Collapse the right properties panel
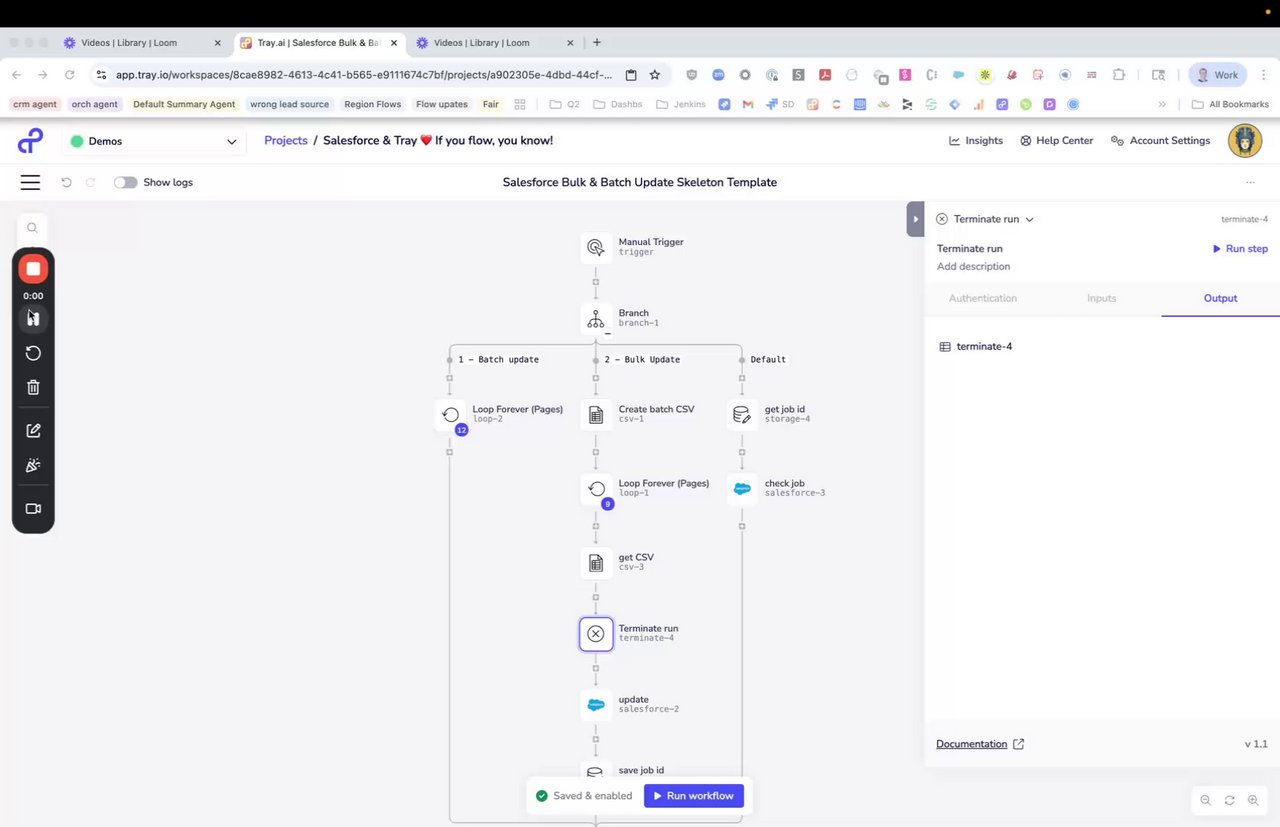Image resolution: width=1280 pixels, height=827 pixels. (x=915, y=219)
